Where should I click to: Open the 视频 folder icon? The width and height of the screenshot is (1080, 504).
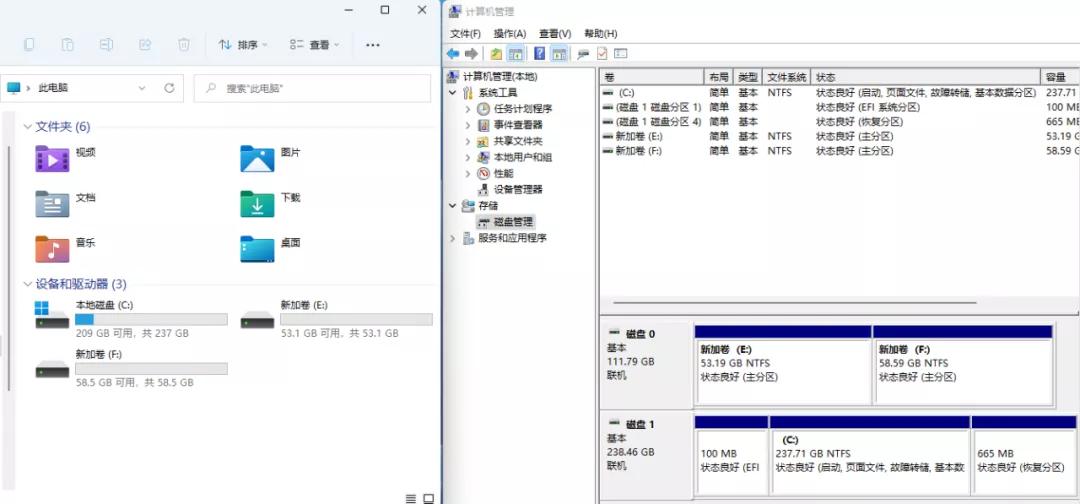point(52,159)
